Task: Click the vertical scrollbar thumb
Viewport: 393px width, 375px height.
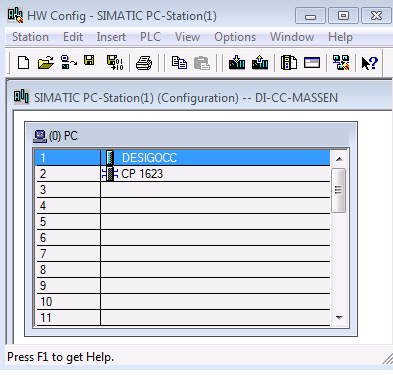Action: pyautogui.click(x=339, y=190)
